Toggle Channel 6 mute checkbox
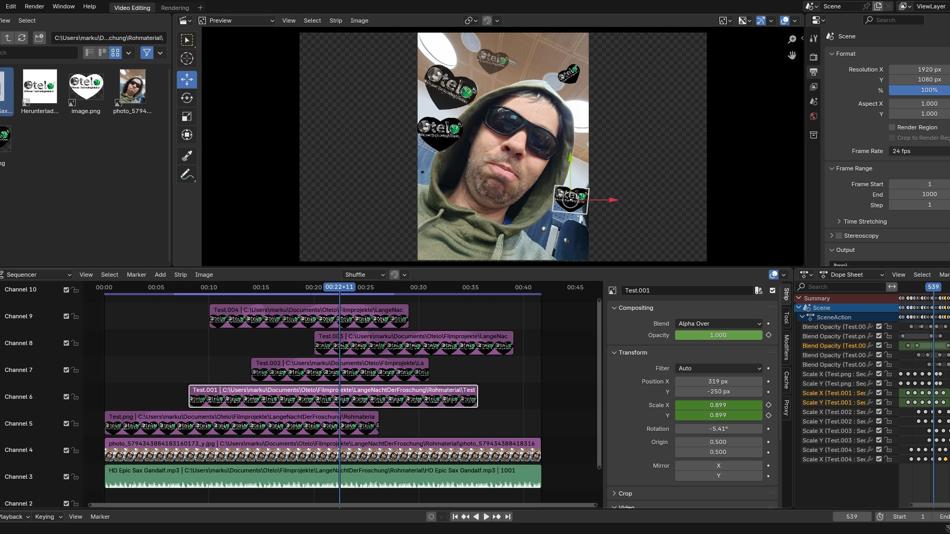The height and width of the screenshot is (534, 950). point(67,397)
